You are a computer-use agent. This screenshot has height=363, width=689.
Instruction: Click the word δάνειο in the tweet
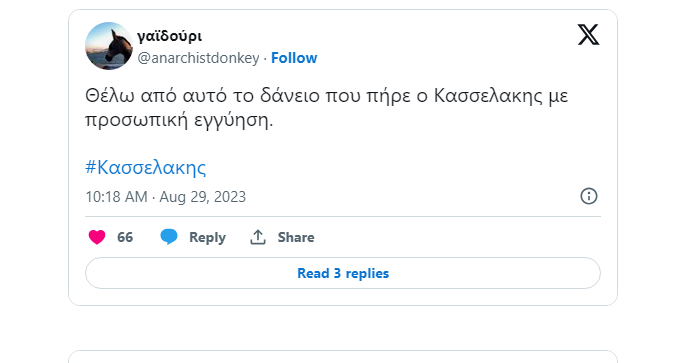pos(290,96)
